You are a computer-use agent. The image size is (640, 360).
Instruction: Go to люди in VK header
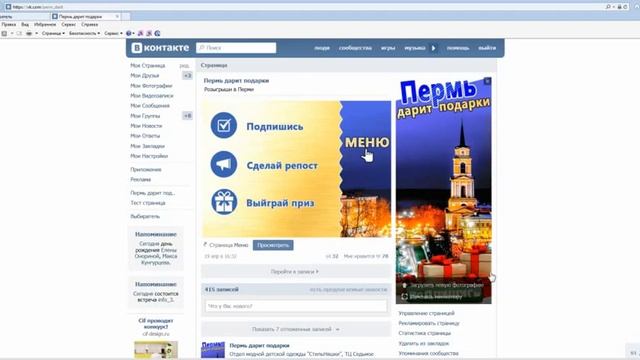[x=322, y=48]
